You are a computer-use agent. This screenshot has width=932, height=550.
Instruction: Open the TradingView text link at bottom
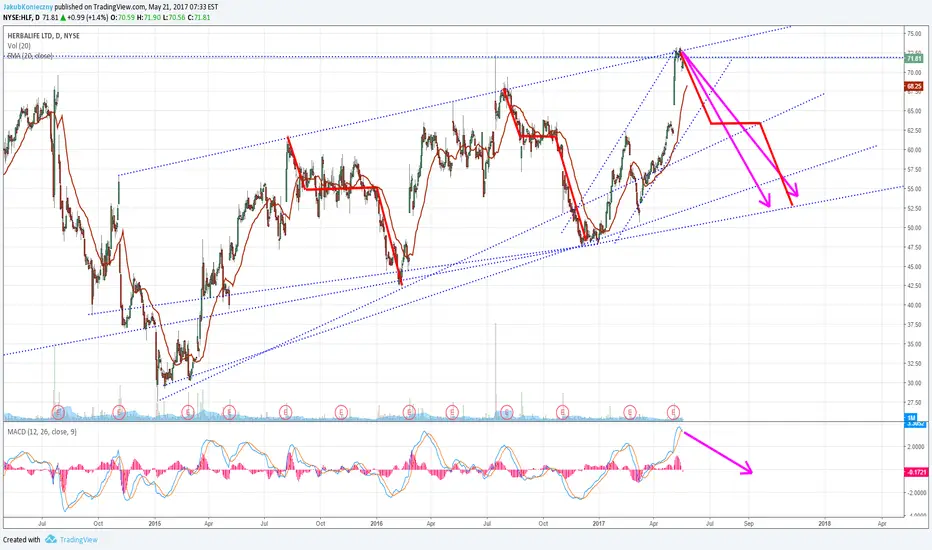(78, 540)
